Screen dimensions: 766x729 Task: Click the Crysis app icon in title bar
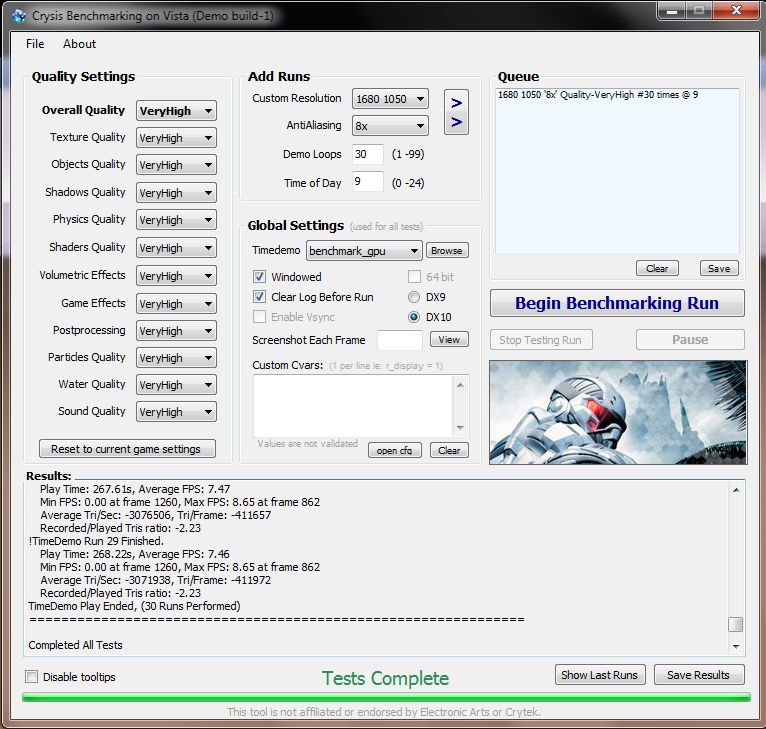[19, 16]
